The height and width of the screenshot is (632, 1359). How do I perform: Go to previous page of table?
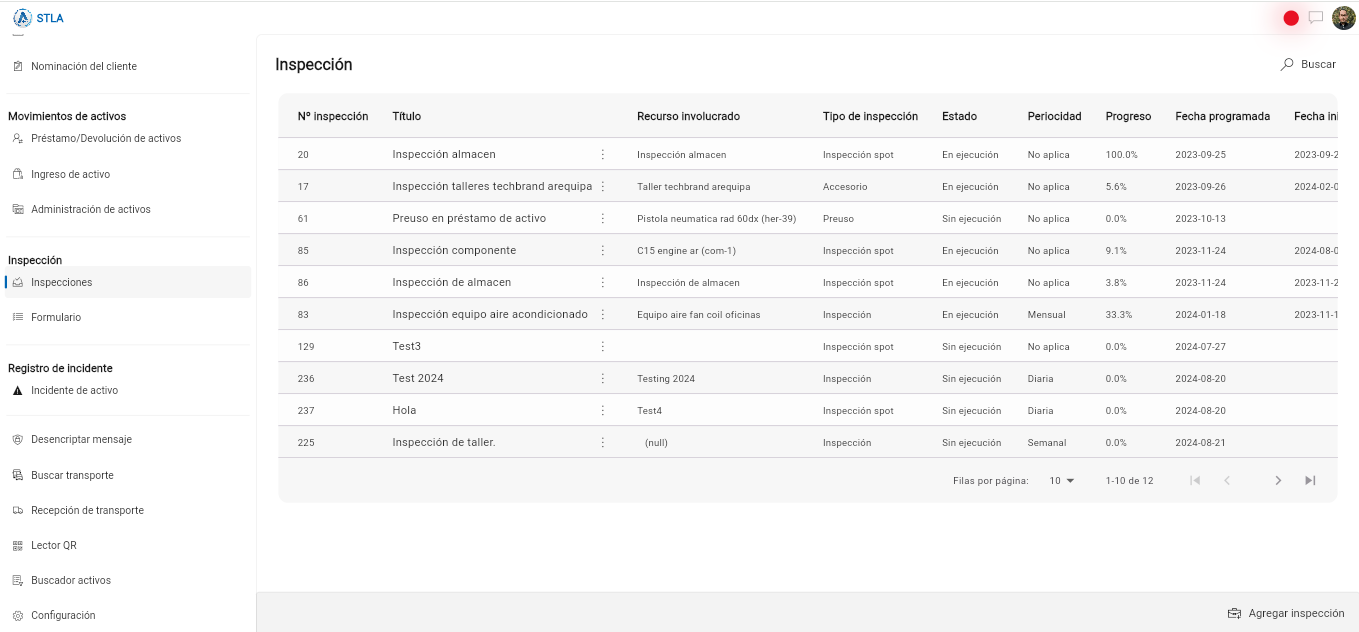tap(1227, 481)
